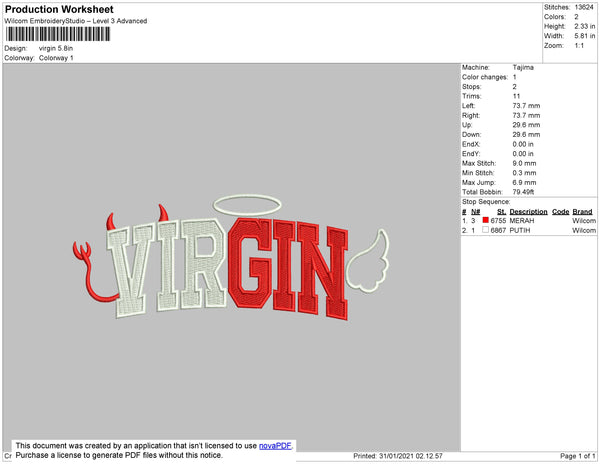Click the 'Description' column header
Viewport: 600px width, 464px height.
528,212
